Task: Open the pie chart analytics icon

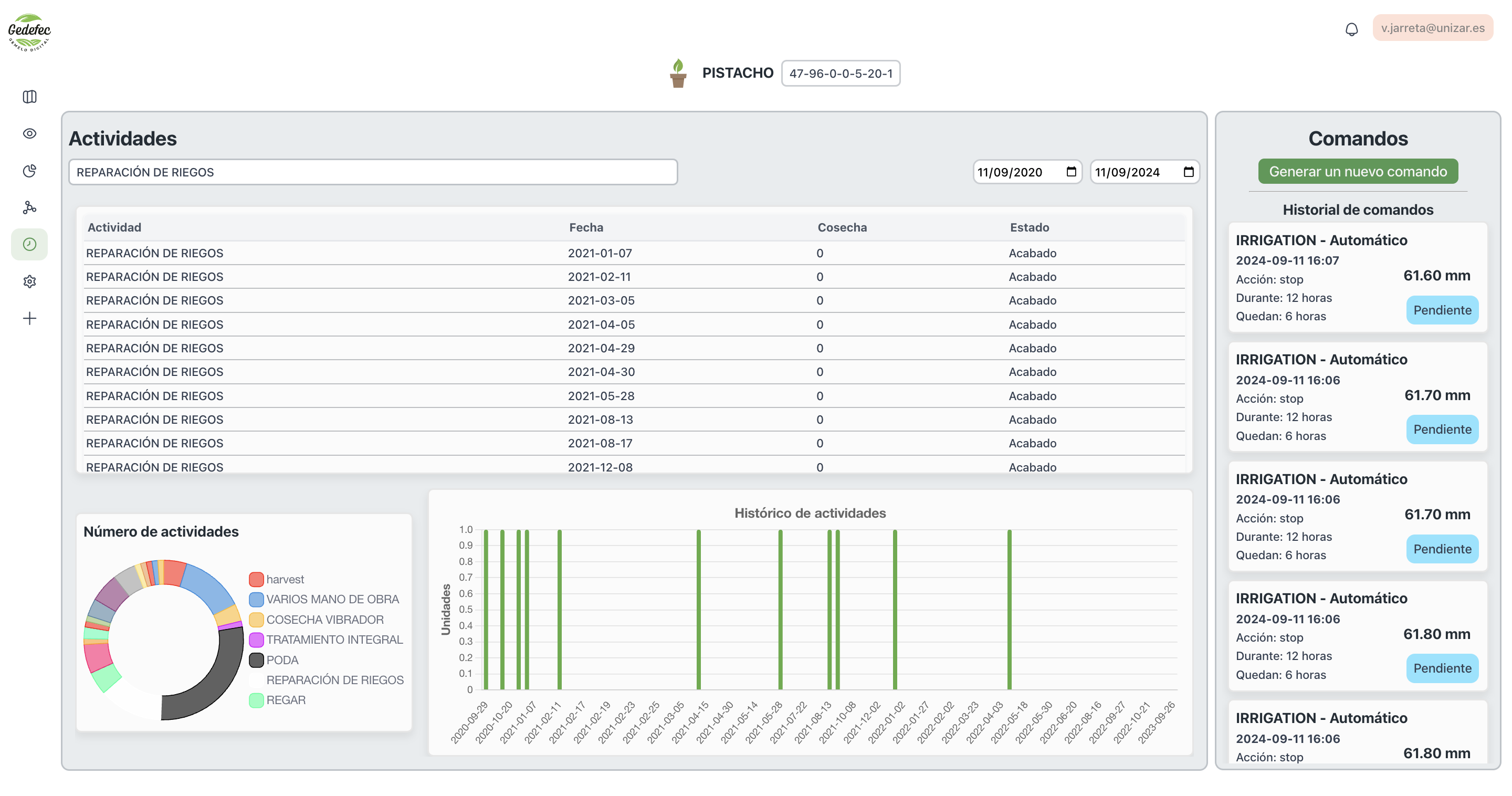Action: [29, 171]
